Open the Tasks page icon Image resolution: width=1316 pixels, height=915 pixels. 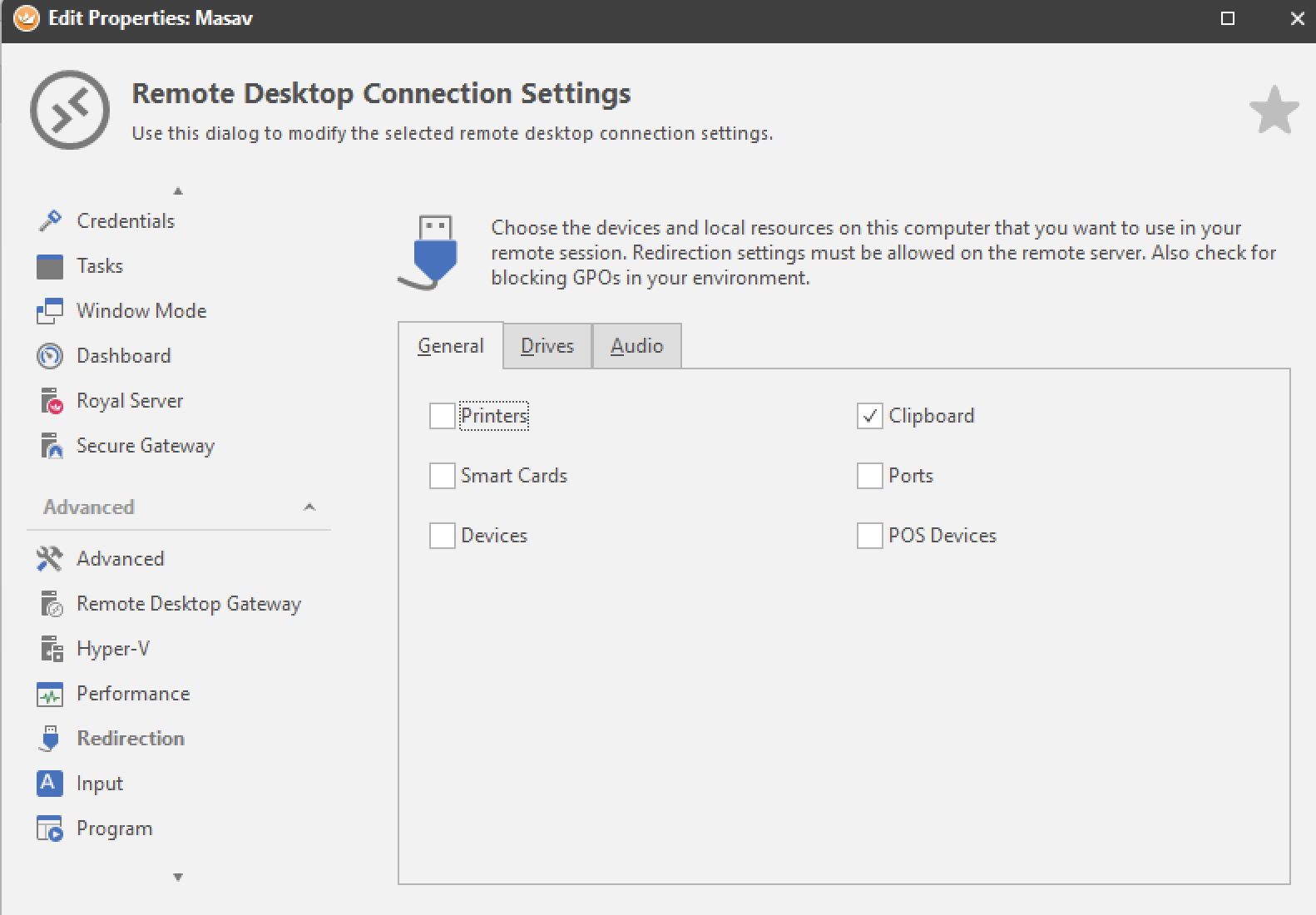click(50, 267)
